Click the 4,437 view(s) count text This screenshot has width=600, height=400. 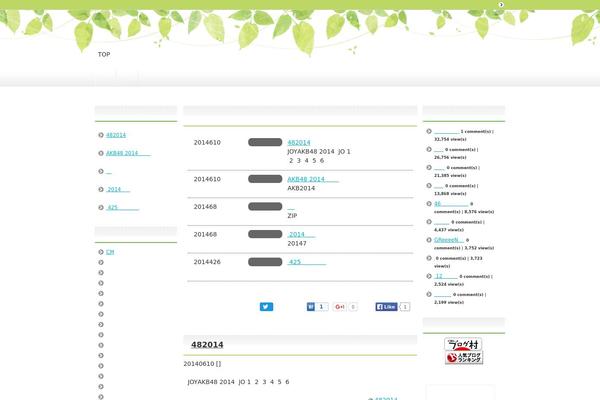(x=449, y=230)
